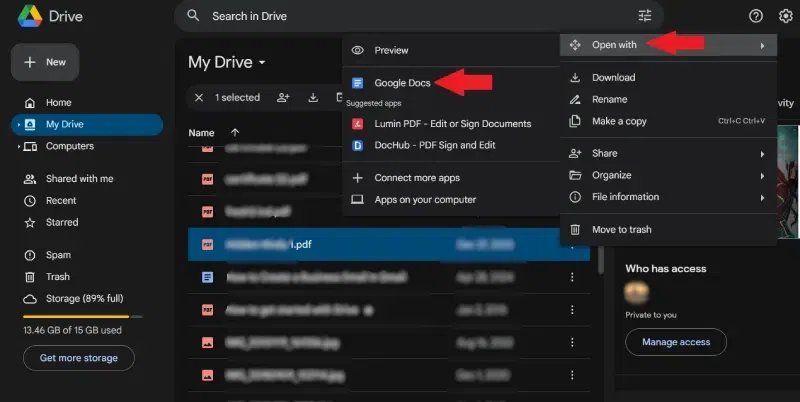This screenshot has width=800, height=402.
Task: Click the storage usage bar
Action: click(x=83, y=317)
